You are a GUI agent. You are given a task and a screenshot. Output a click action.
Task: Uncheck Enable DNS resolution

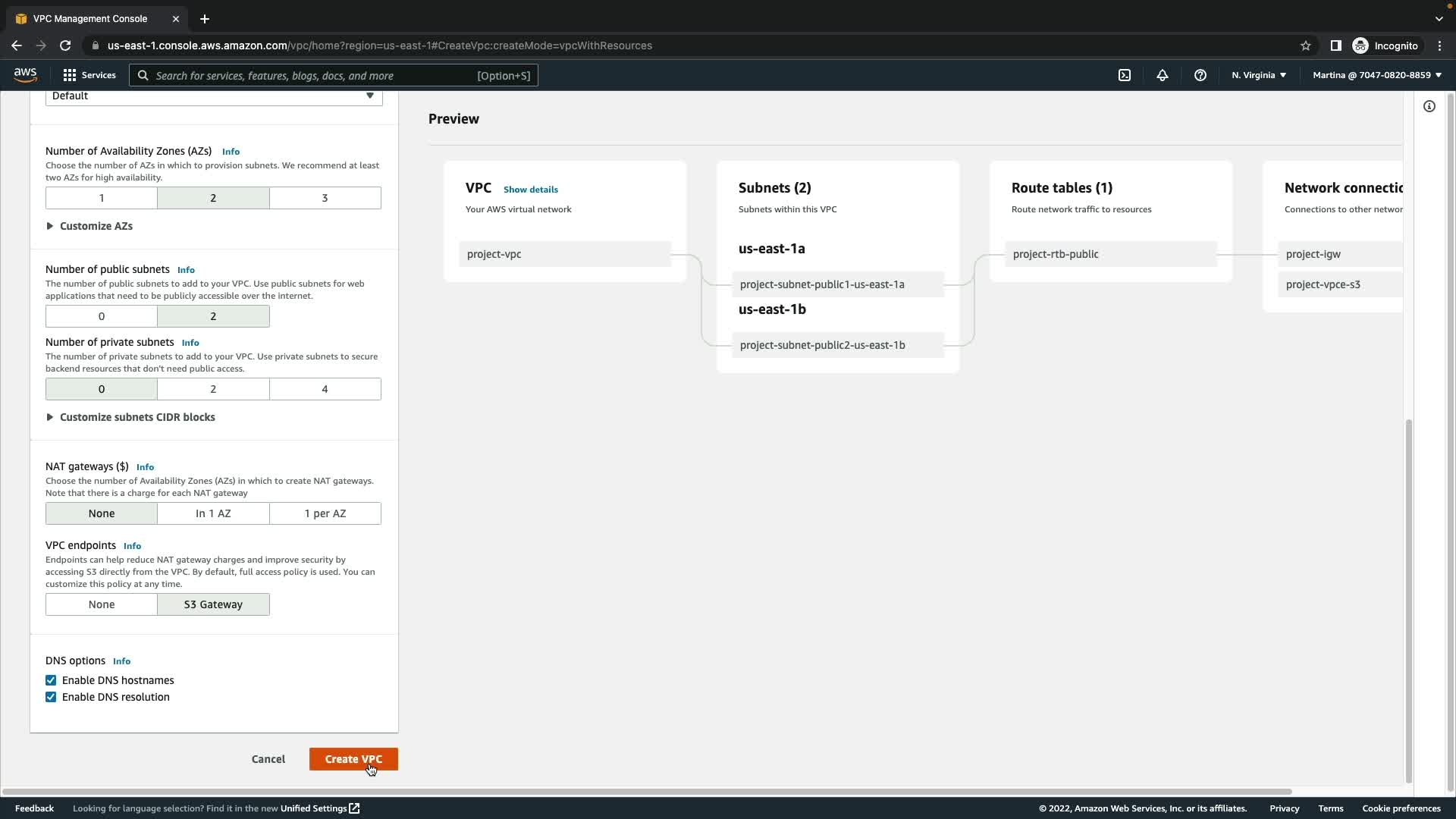51,697
